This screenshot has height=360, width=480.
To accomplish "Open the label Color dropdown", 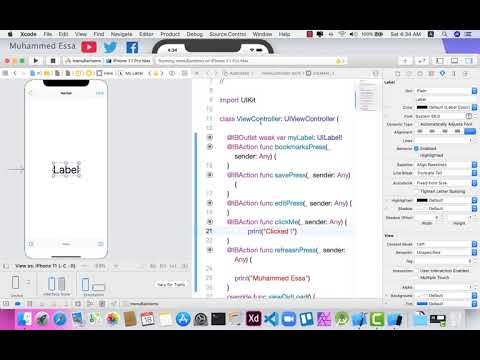I will point(474,107).
